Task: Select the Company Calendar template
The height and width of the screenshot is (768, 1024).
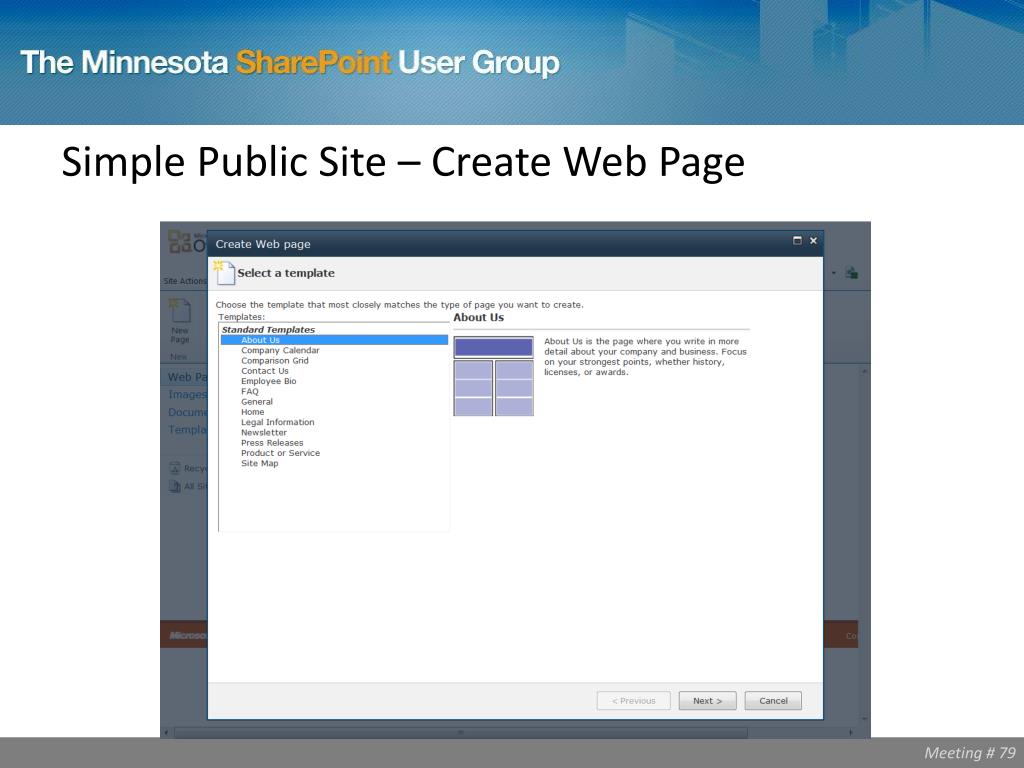Action: tap(280, 351)
